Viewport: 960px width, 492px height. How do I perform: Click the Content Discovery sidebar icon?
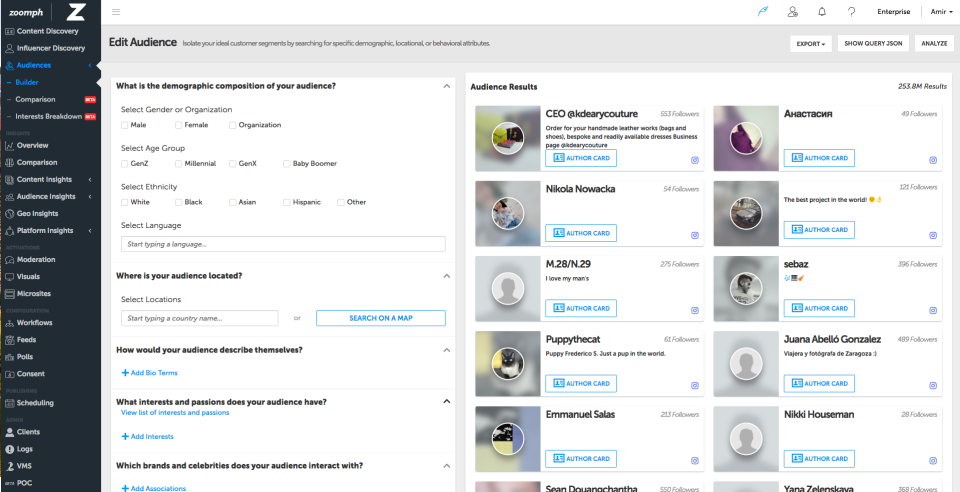click(9, 31)
